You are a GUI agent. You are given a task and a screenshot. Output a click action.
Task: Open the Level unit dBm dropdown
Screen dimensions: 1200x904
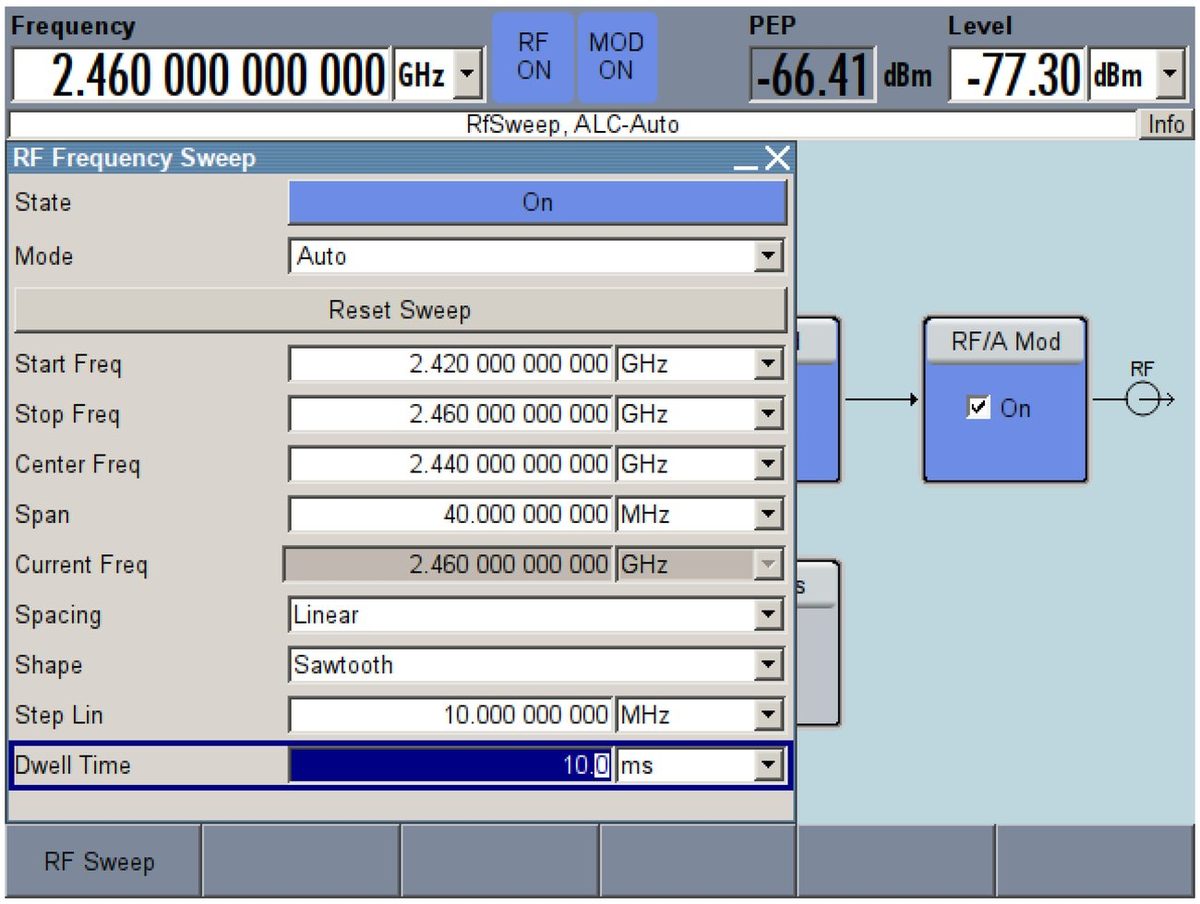click(x=1137, y=75)
